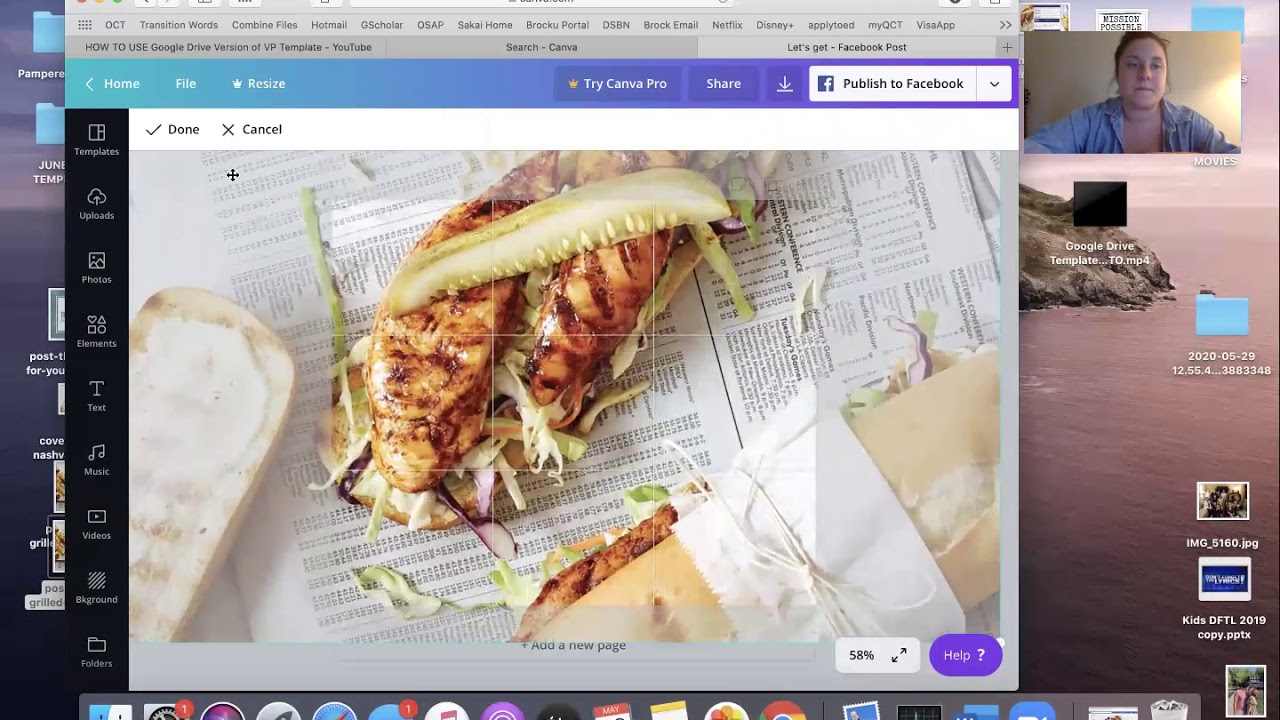The image size is (1280, 720).
Task: Open the Bkground sidebar panel
Action: [96, 588]
